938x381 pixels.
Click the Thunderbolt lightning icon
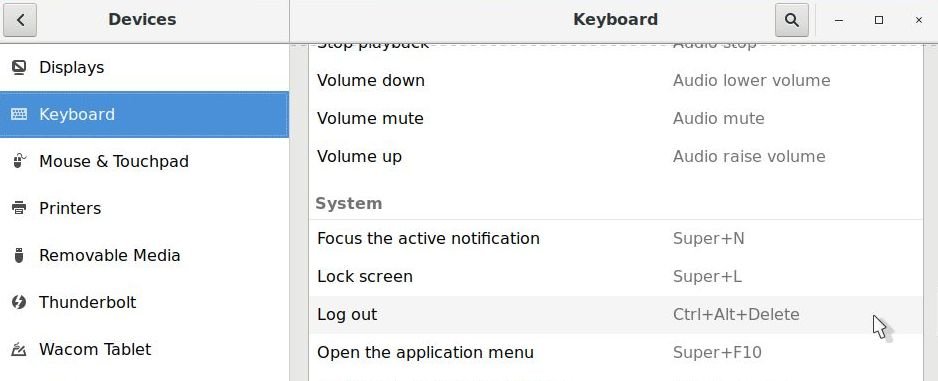(19, 302)
